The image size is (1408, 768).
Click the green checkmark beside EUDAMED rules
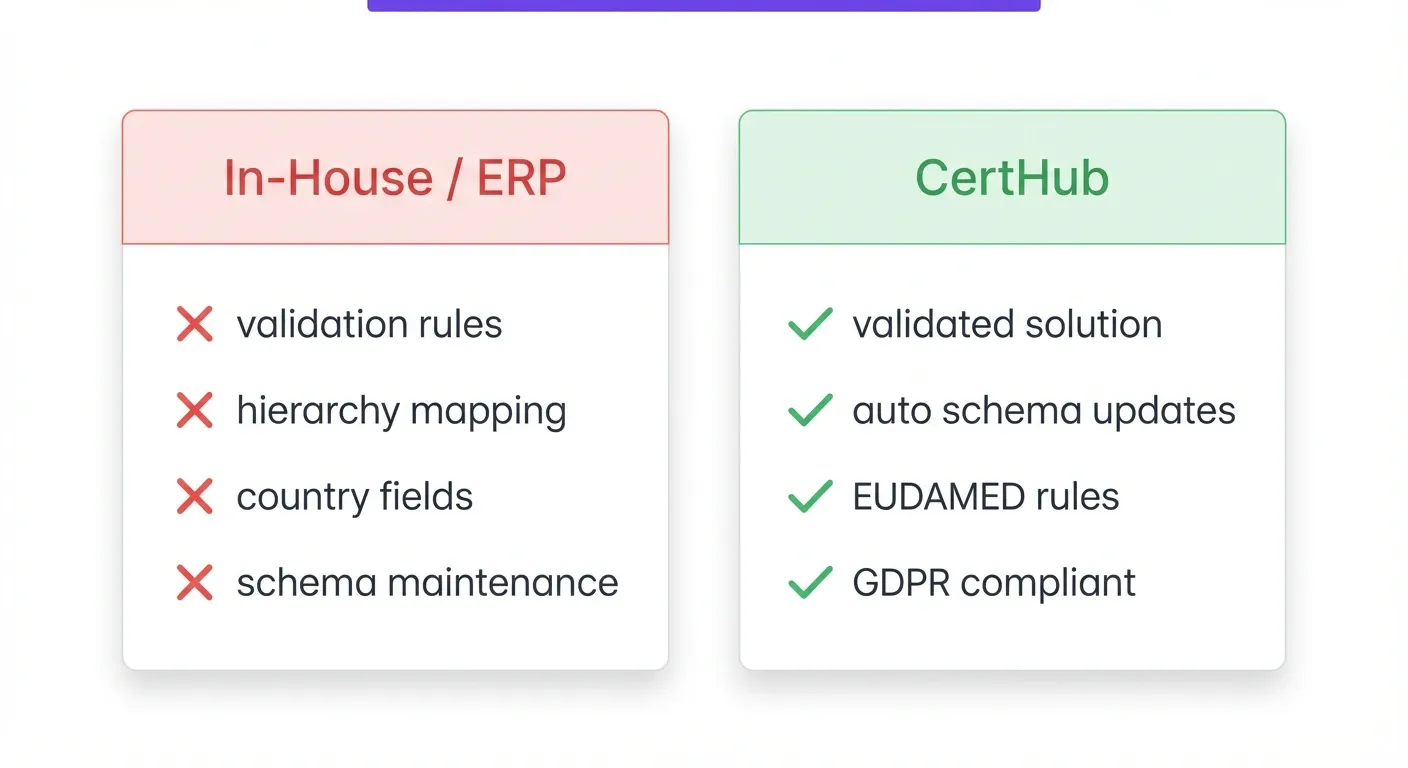pyautogui.click(x=810, y=496)
